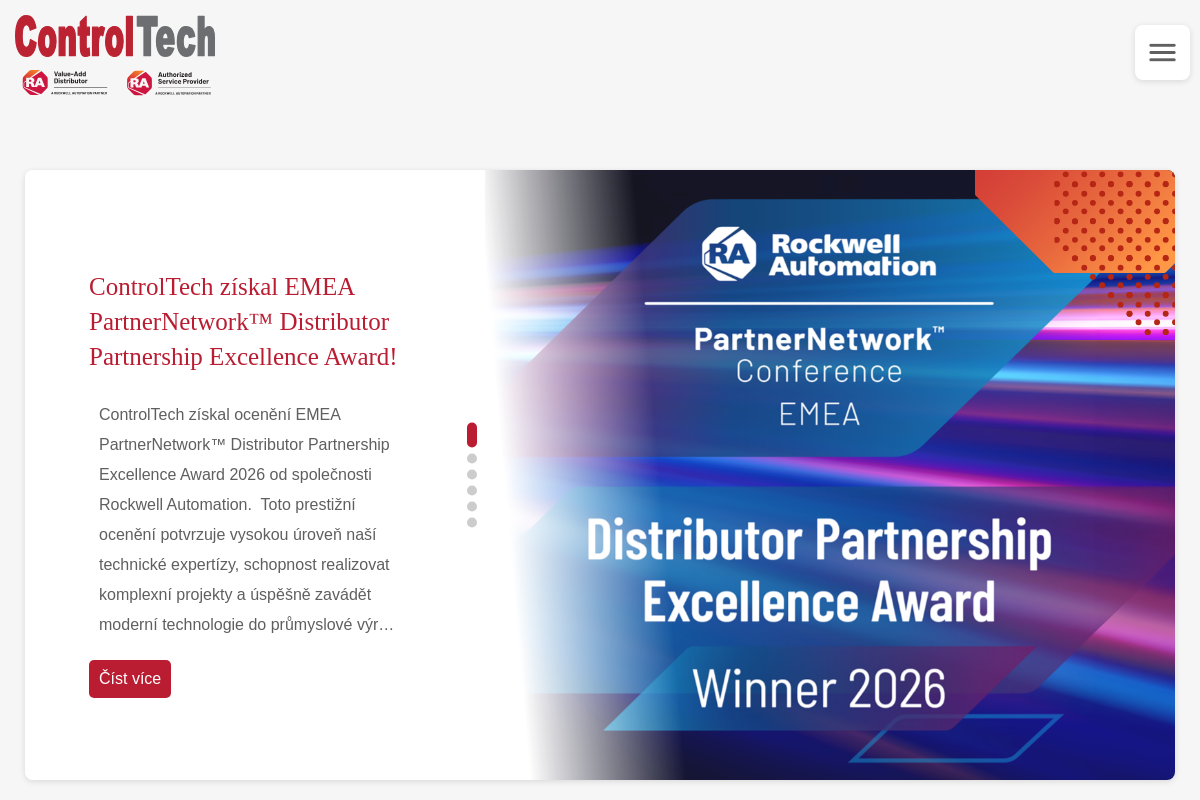Go to the sixth slide dot
The height and width of the screenshot is (800, 1200).
click(472, 522)
